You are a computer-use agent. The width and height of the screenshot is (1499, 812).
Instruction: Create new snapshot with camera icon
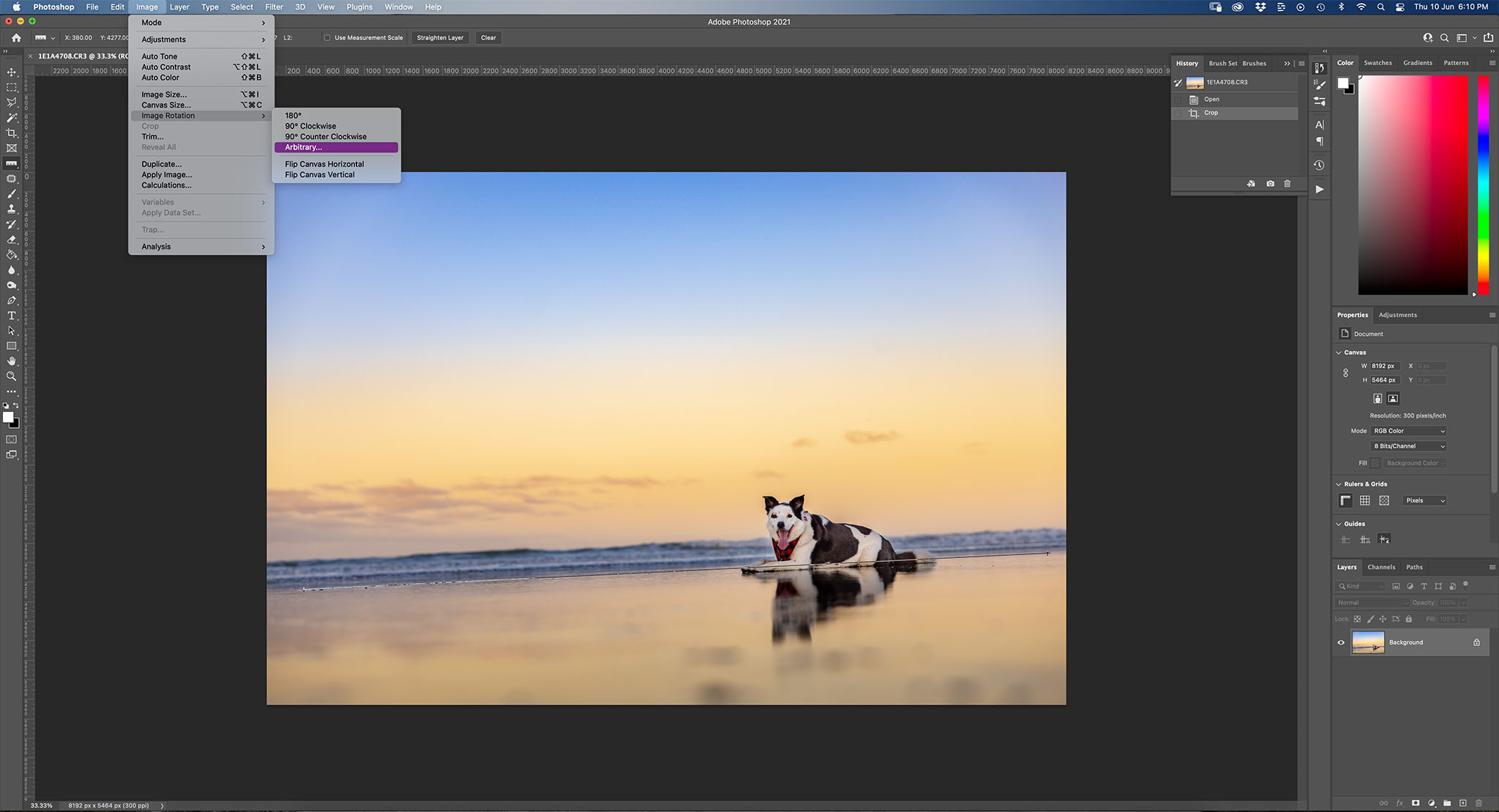click(1270, 184)
